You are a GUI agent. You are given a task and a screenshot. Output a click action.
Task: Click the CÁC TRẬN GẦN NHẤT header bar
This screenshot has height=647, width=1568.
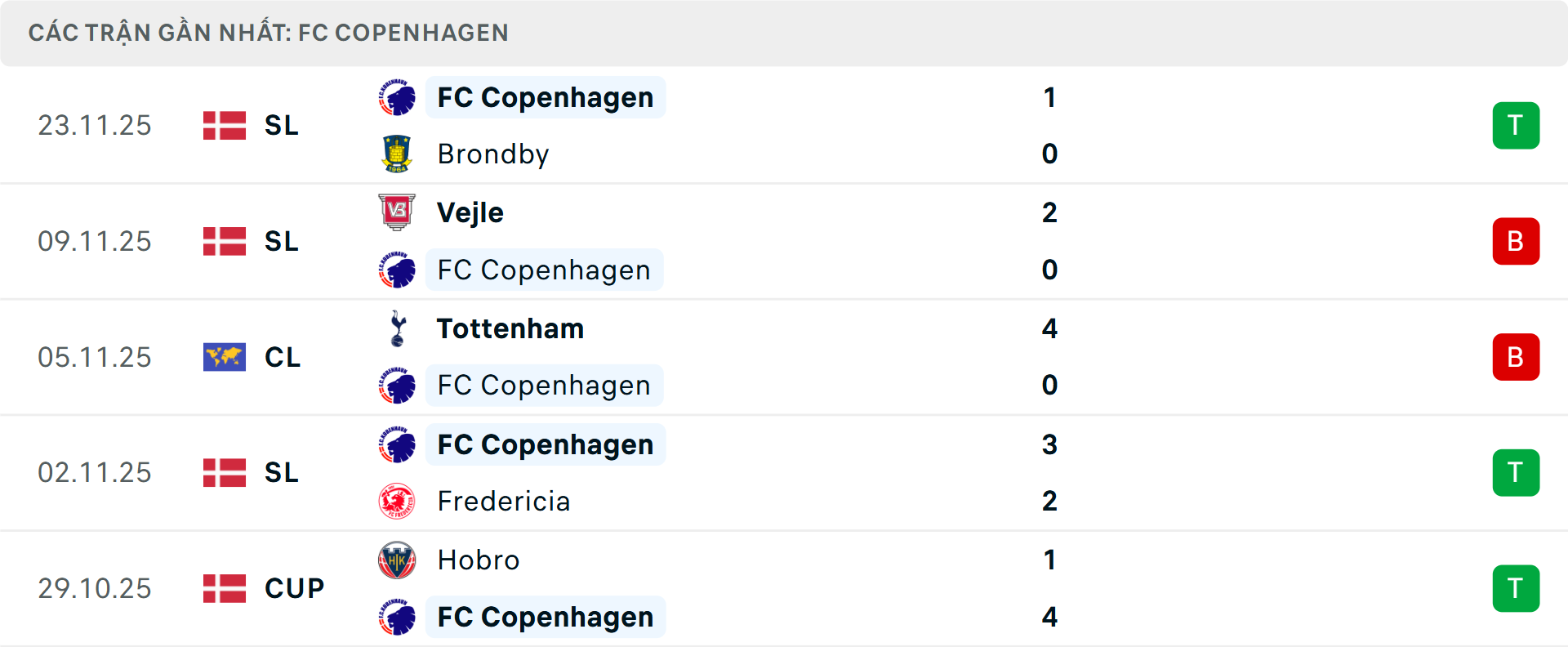coord(269,33)
